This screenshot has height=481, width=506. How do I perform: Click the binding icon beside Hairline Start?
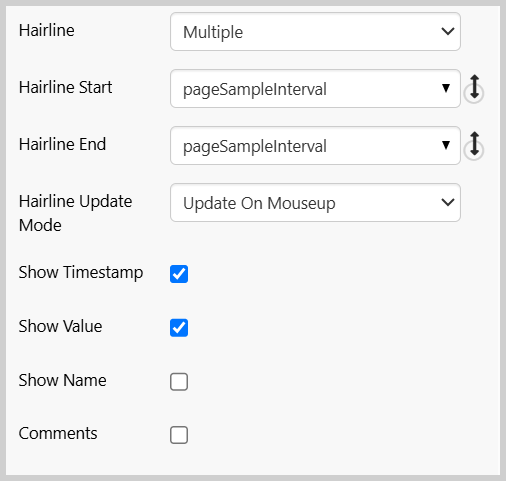[474, 89]
